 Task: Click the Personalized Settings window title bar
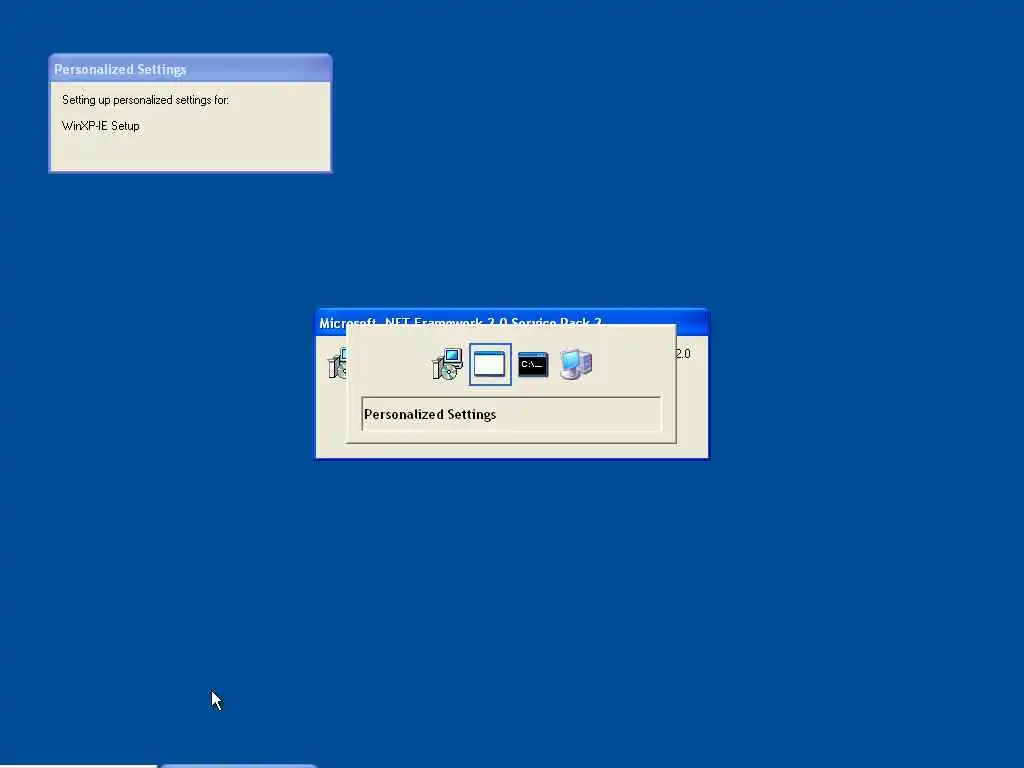coord(191,69)
